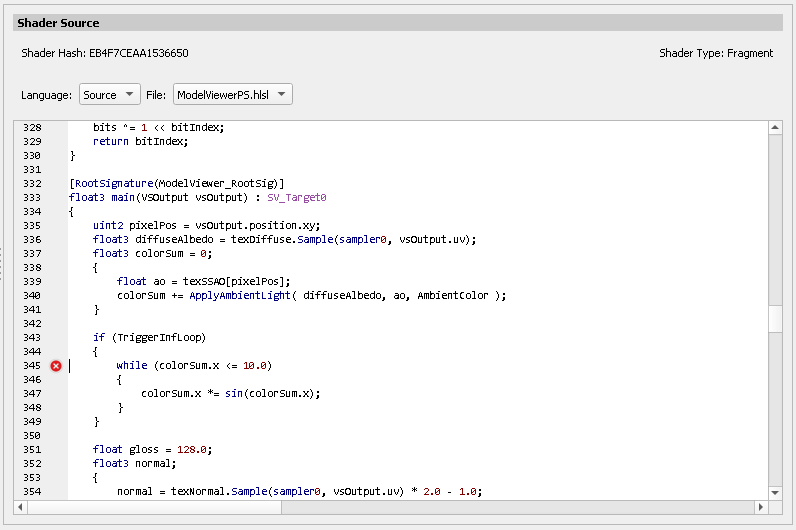Open the Language dropdown set to Source
This screenshot has width=796, height=530.
[x=110, y=95]
